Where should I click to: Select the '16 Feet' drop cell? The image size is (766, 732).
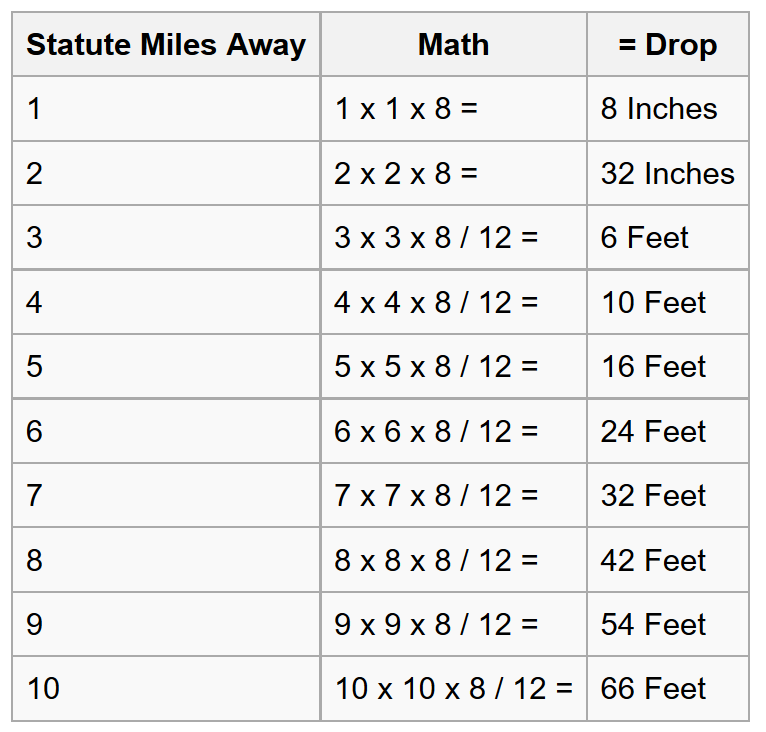coord(653,367)
